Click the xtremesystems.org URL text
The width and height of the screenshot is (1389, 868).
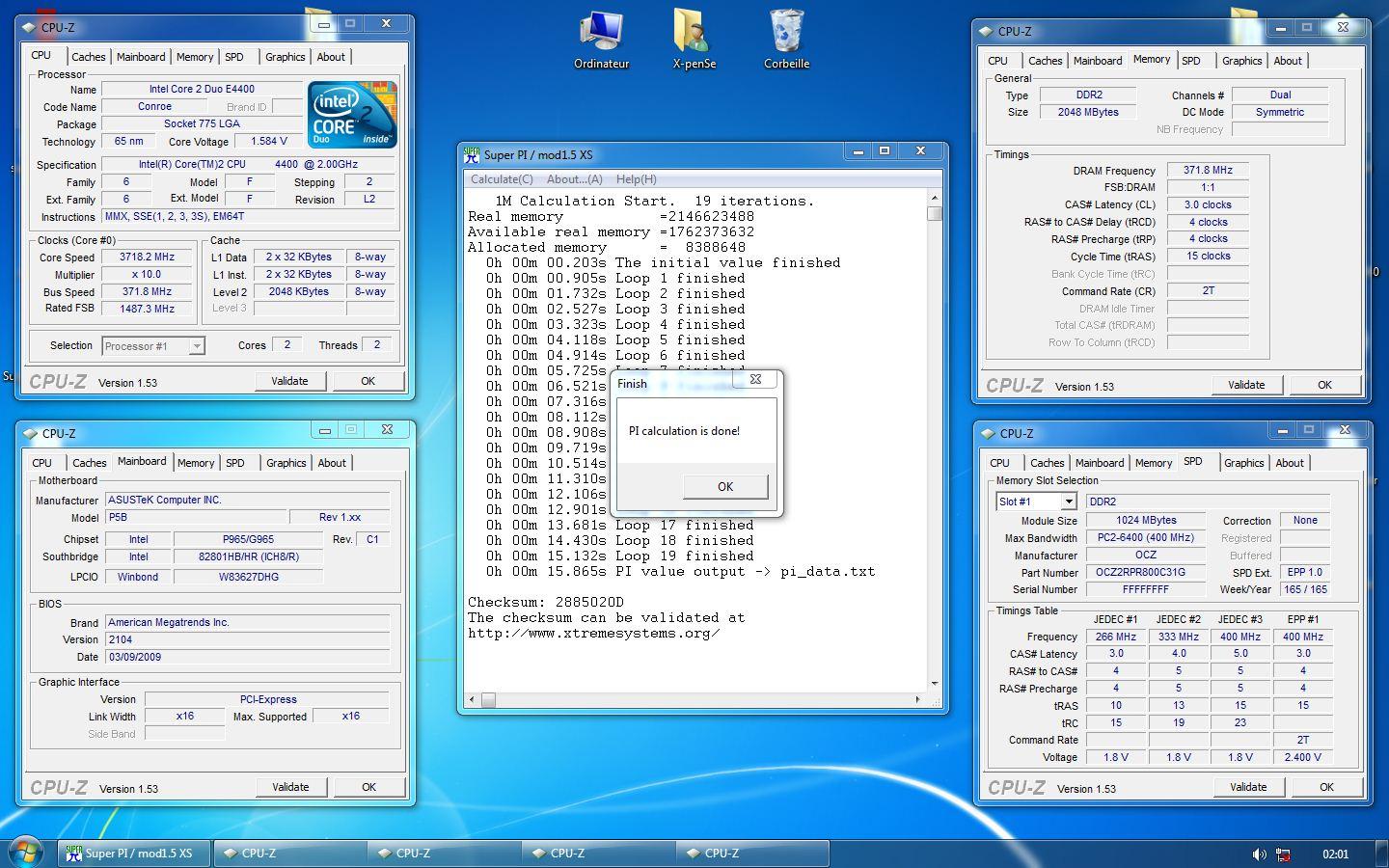pos(594,633)
